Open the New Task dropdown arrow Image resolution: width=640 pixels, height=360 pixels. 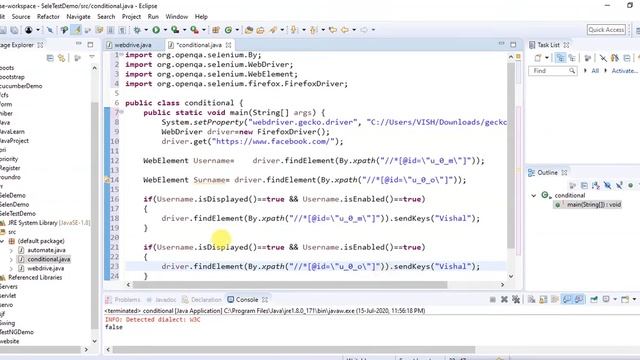tap(547, 58)
